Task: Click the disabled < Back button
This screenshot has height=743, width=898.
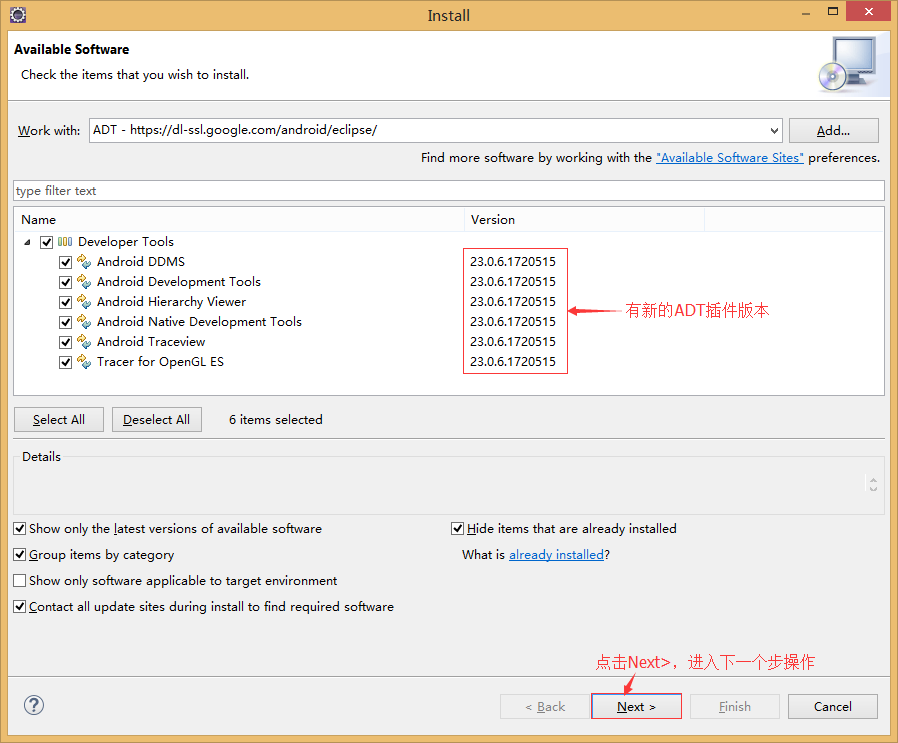Action: 545,706
